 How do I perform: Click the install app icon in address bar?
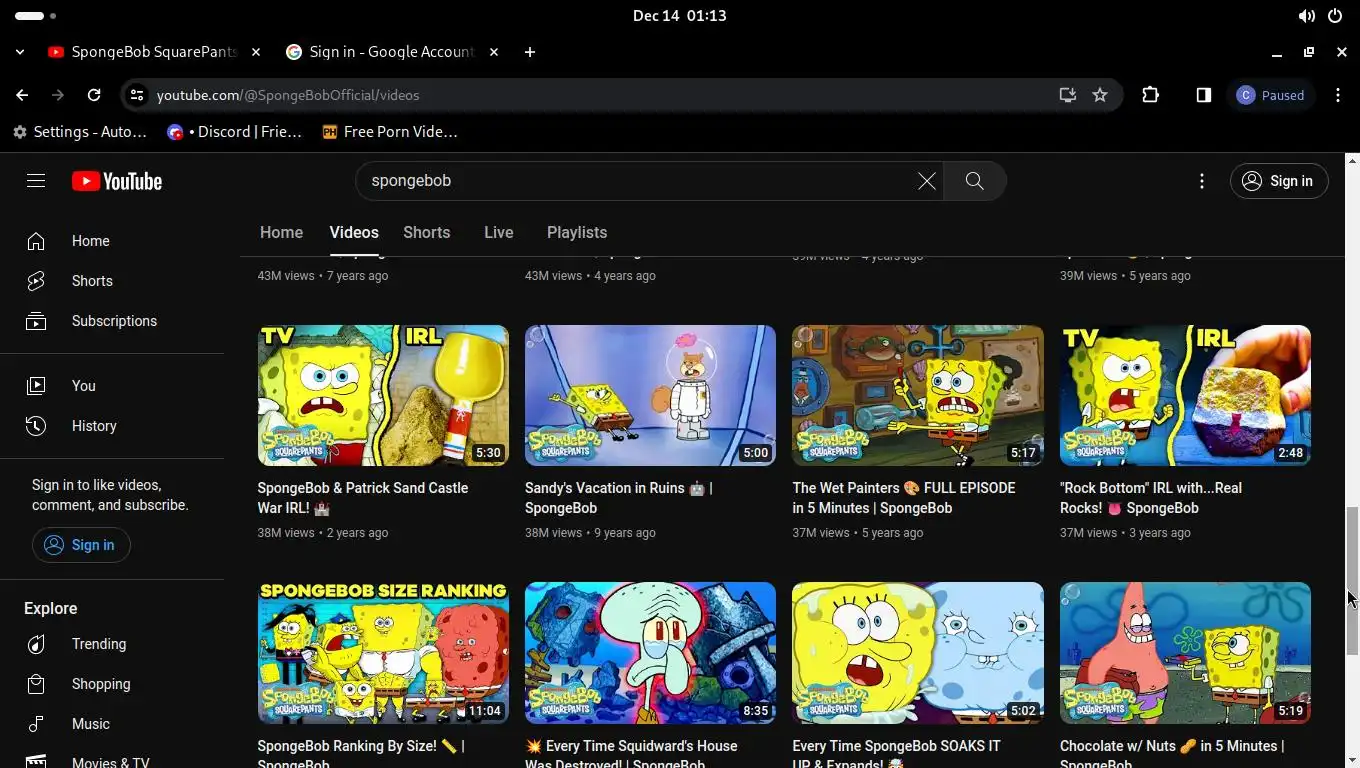coord(1067,95)
